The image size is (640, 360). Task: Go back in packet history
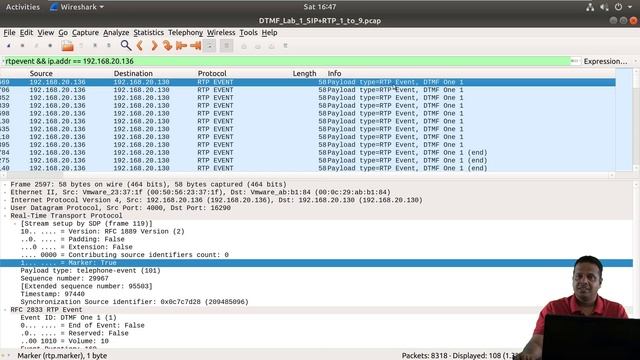pos(140,46)
